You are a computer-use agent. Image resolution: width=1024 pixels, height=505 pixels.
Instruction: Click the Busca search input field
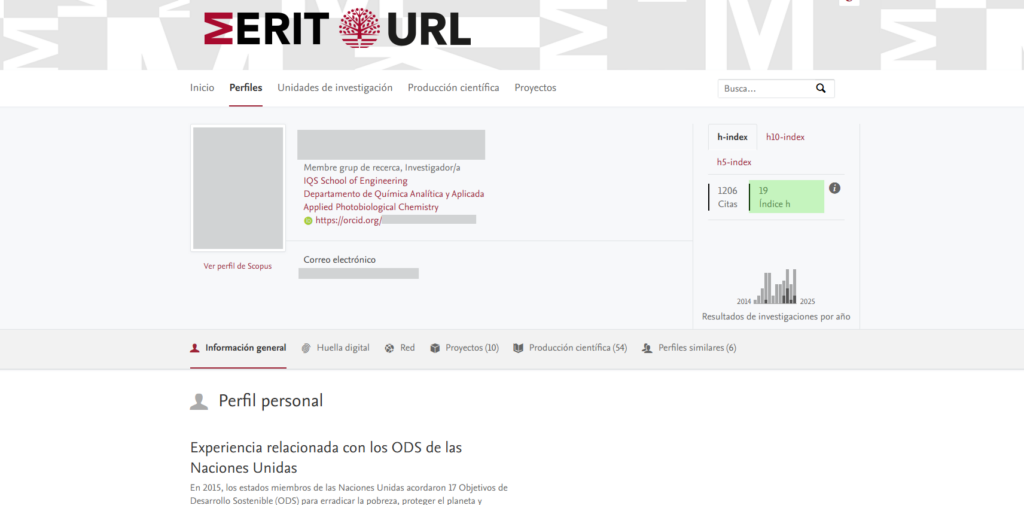pos(764,88)
